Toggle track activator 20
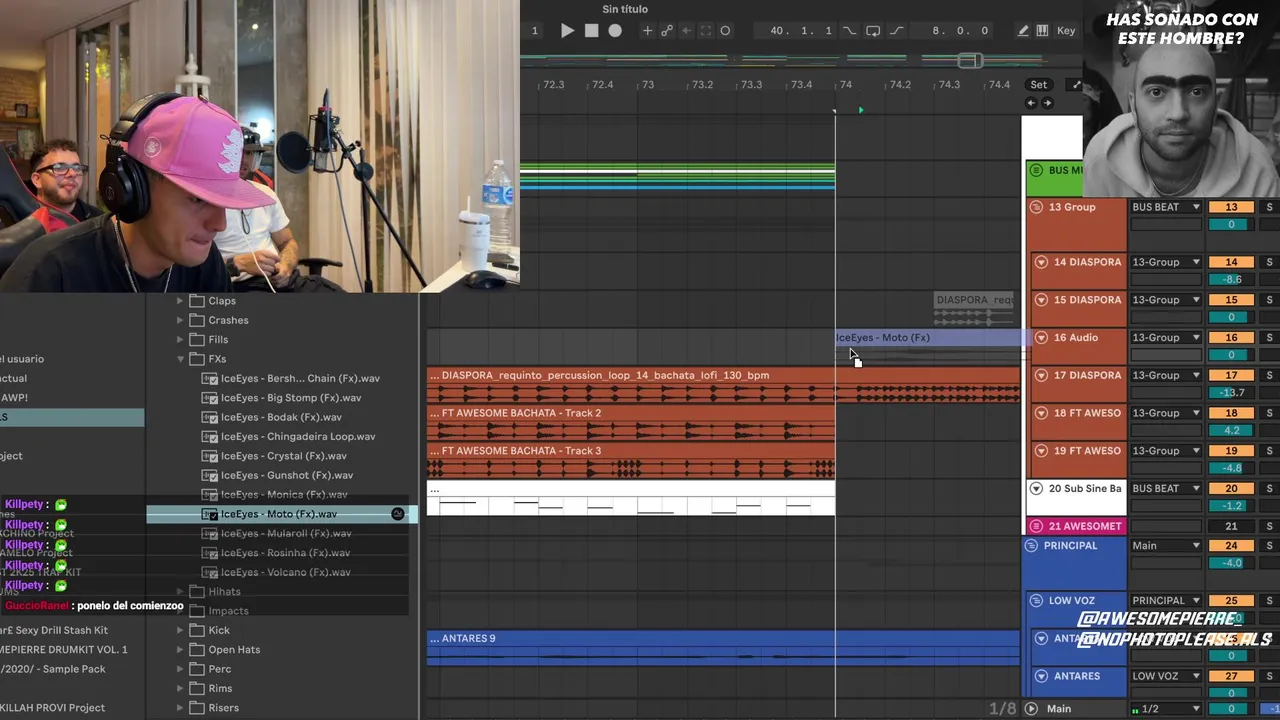1280x720 pixels. 1231,489
